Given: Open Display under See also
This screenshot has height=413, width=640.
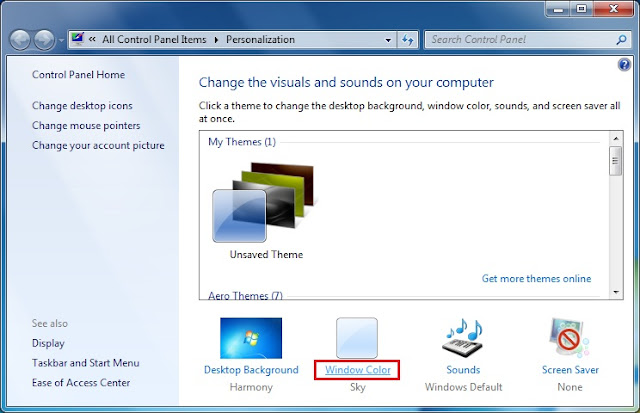Looking at the screenshot, I should click(x=48, y=343).
